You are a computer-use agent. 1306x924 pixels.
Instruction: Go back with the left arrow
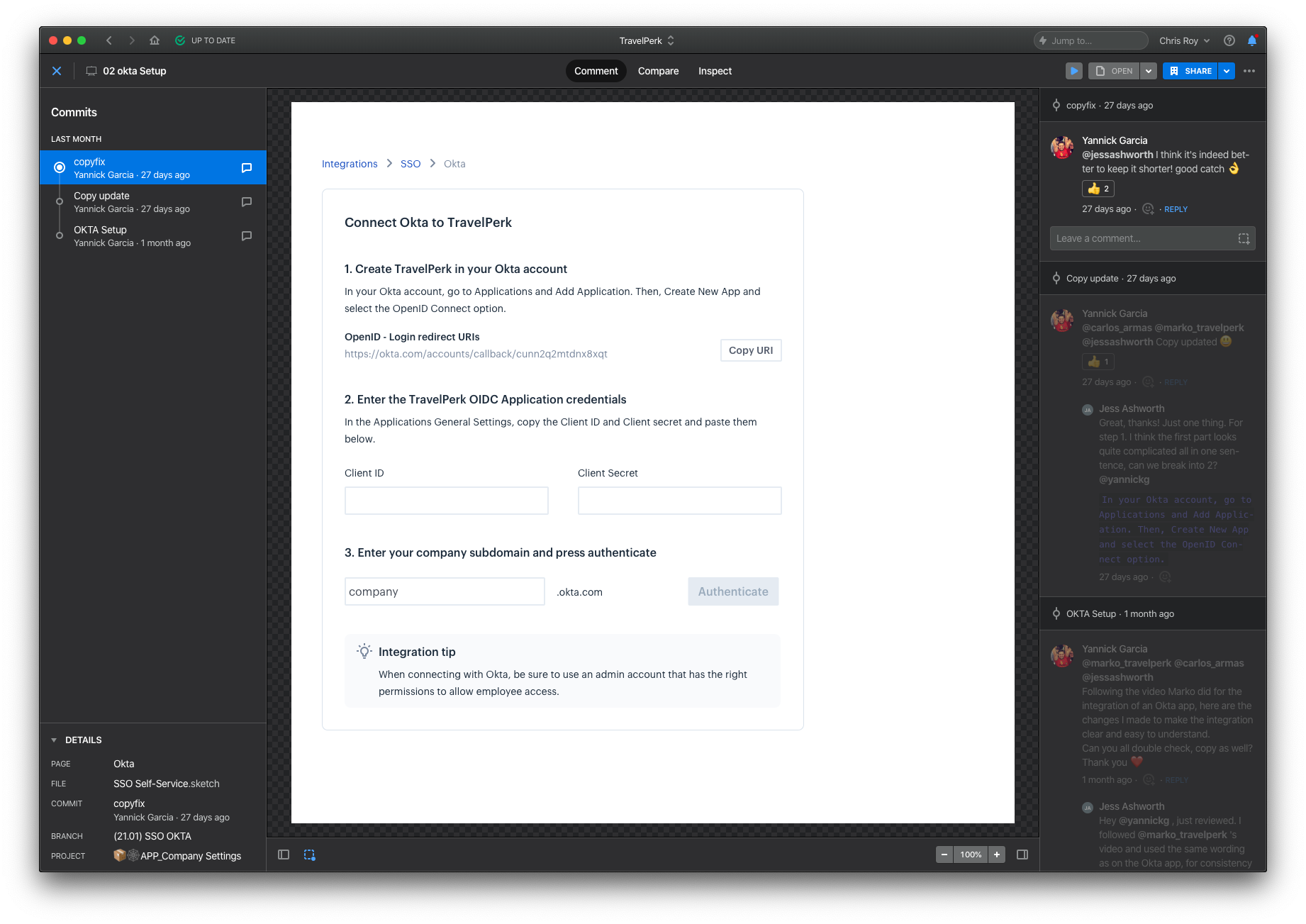click(109, 40)
